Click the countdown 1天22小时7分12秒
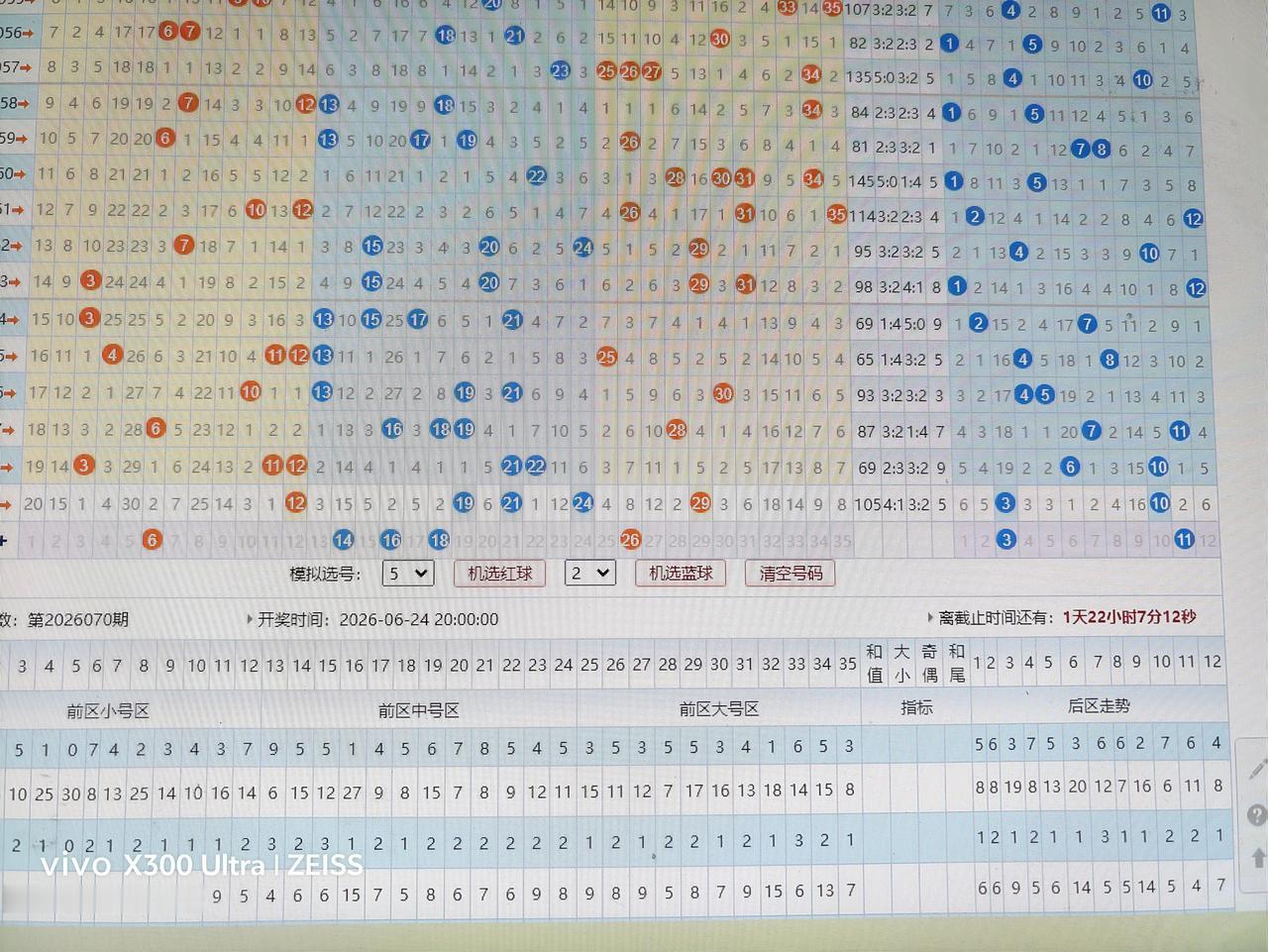Viewport: 1268px width, 952px height. [x=1129, y=617]
